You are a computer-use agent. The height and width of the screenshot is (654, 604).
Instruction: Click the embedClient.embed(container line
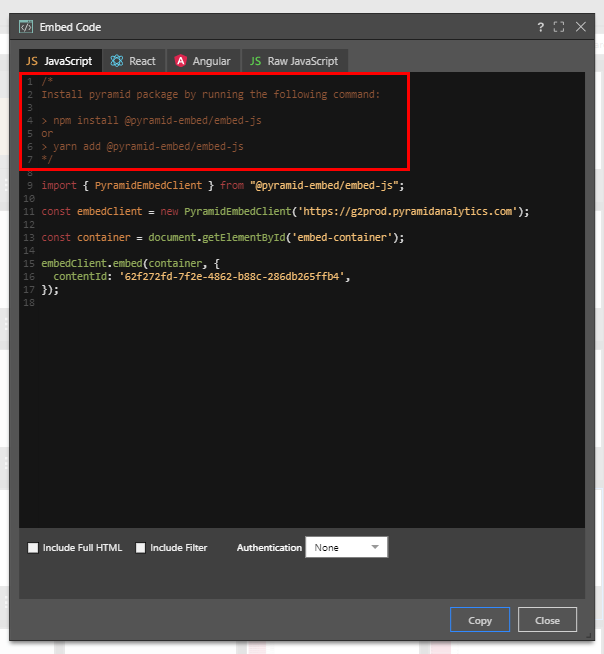point(130,263)
